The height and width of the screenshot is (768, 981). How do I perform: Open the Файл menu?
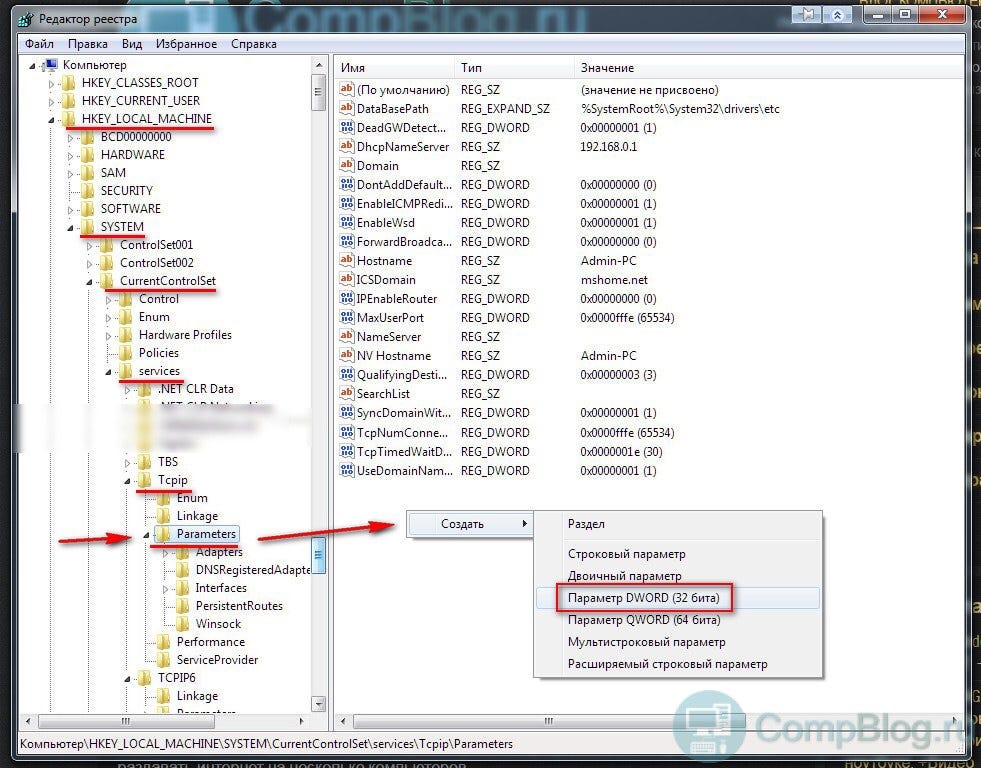pyautogui.click(x=39, y=44)
